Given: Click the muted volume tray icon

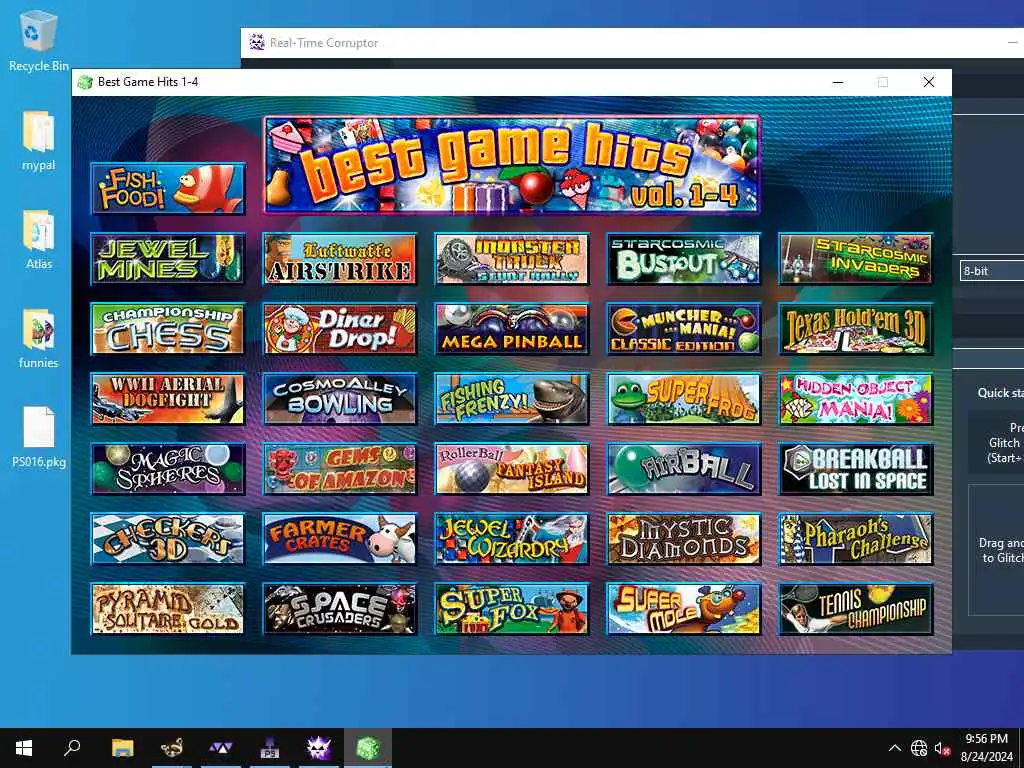Looking at the screenshot, I should pos(942,748).
